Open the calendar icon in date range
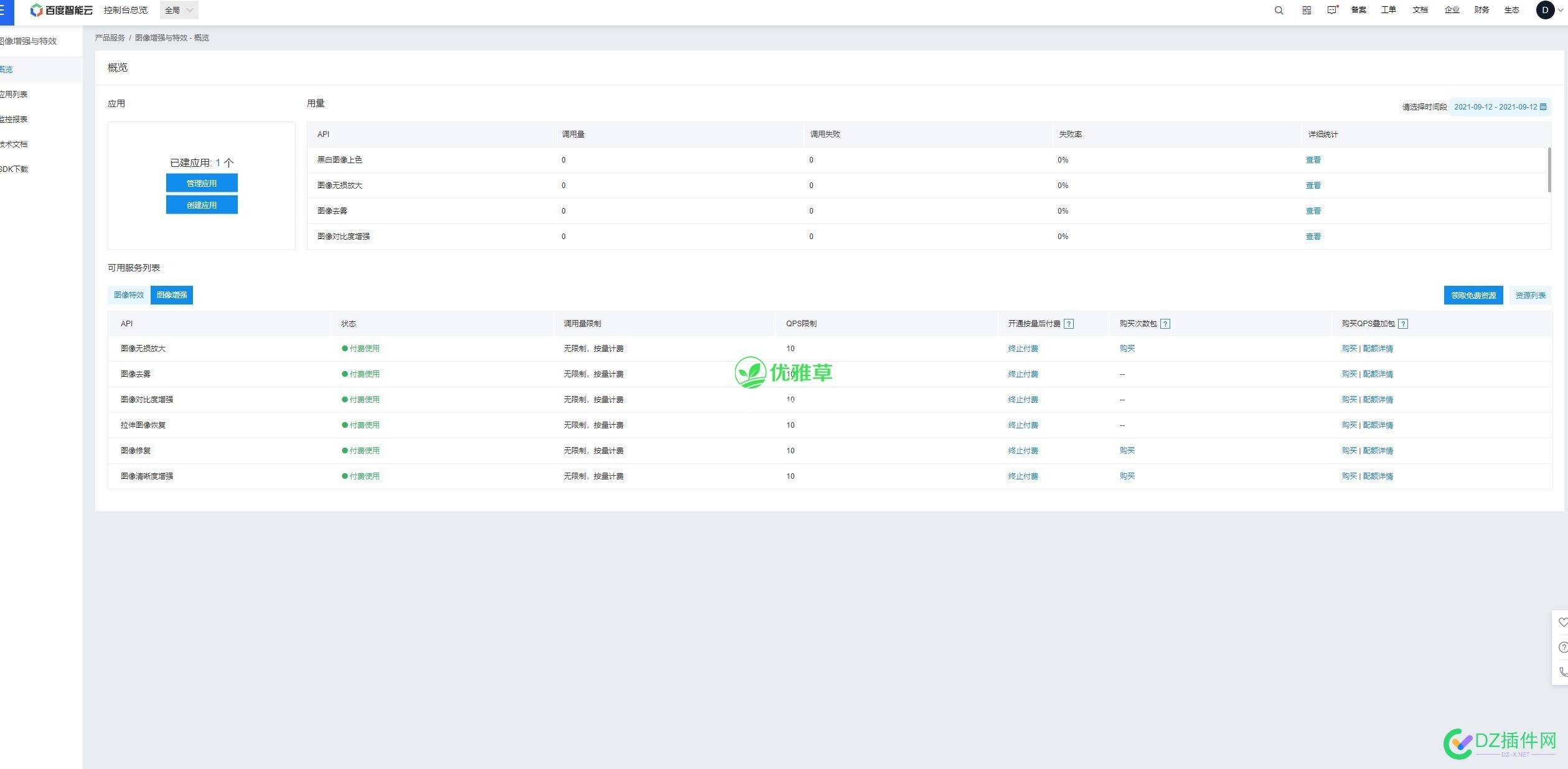 click(1543, 107)
